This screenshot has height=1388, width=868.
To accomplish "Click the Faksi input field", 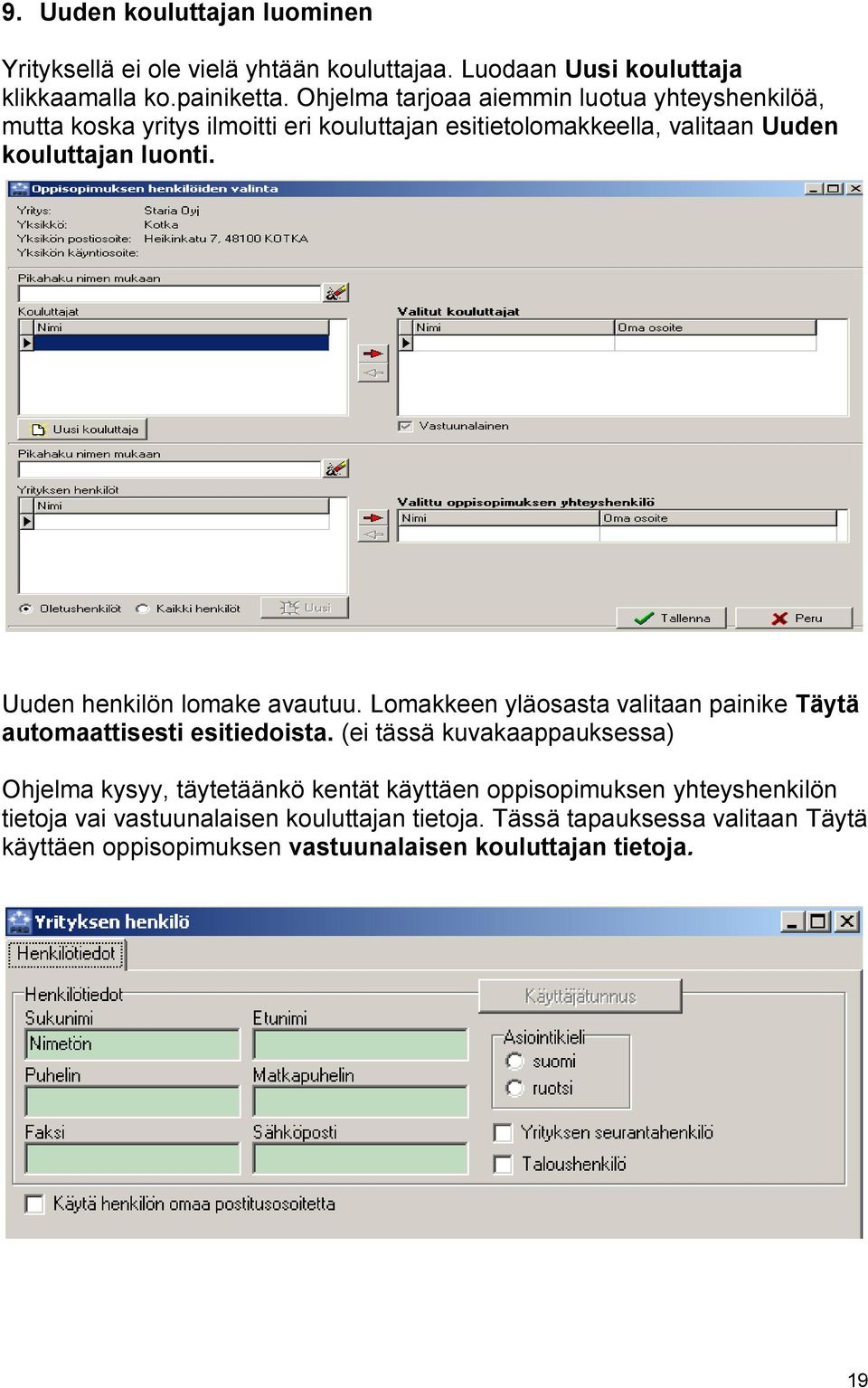I will [x=133, y=1158].
